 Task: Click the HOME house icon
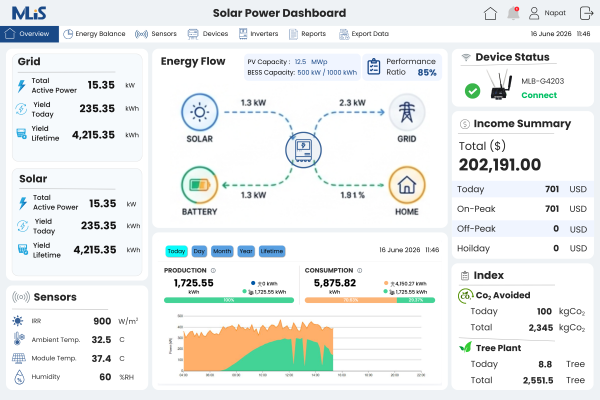[406, 185]
